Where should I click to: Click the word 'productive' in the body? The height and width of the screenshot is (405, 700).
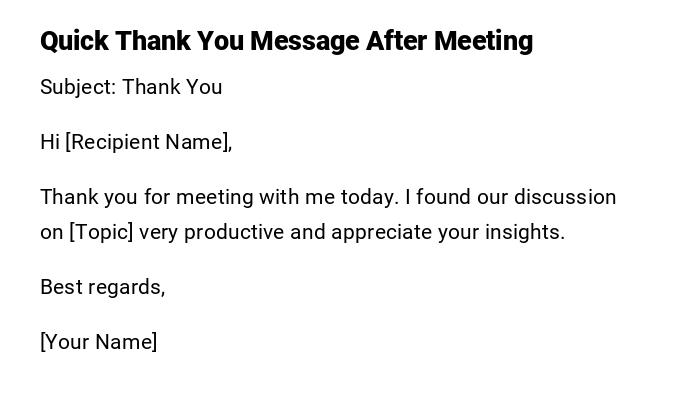(234, 233)
